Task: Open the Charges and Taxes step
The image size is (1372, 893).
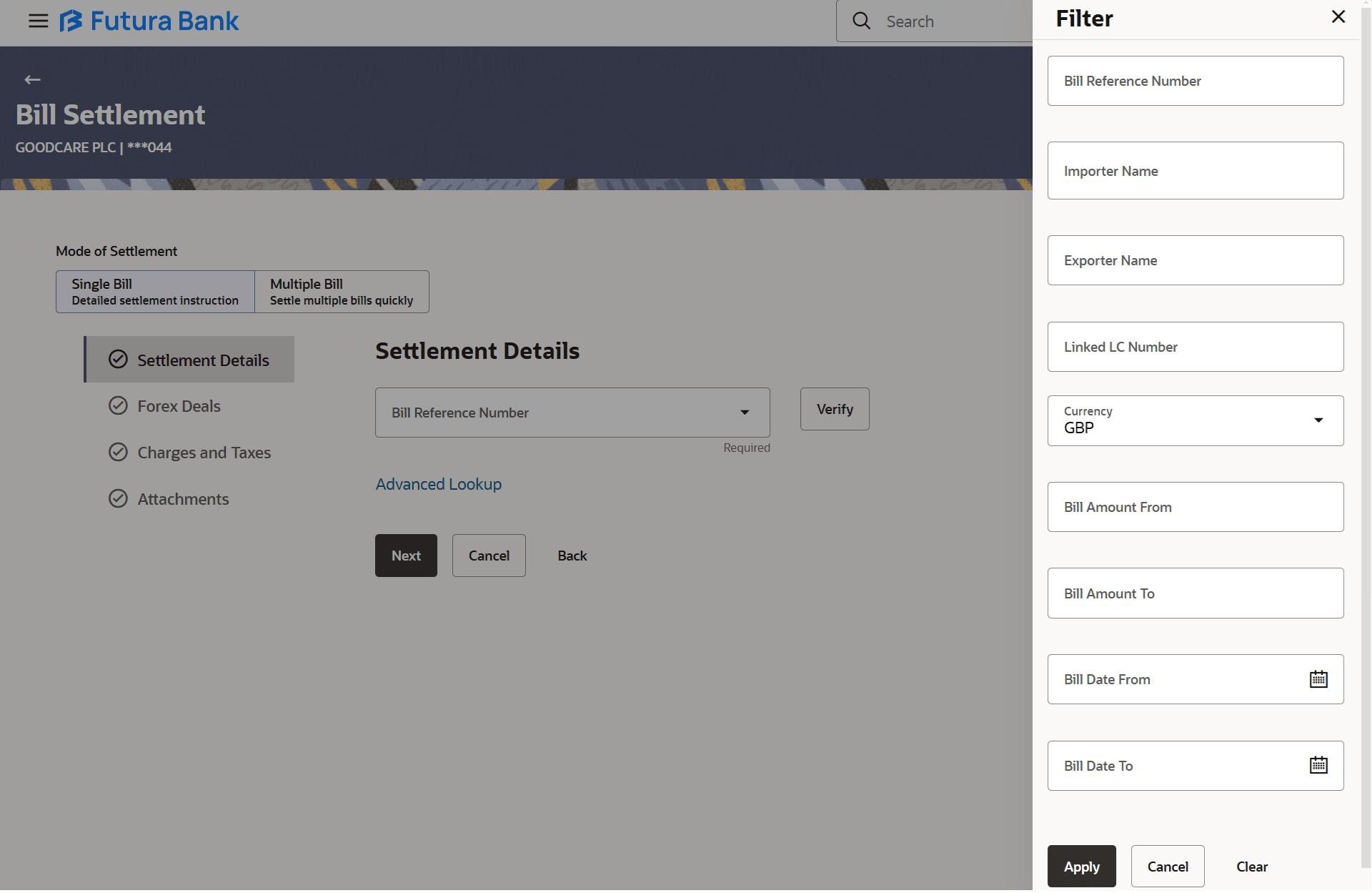Action: (204, 453)
